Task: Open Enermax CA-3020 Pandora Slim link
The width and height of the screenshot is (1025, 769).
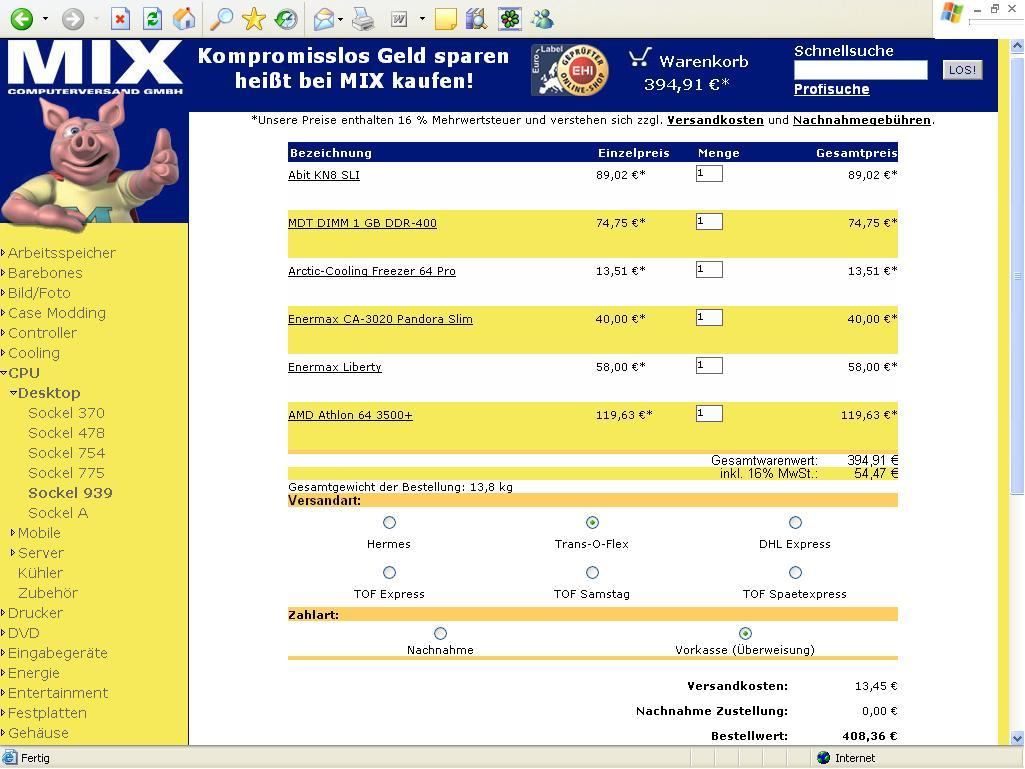Action: (x=380, y=319)
